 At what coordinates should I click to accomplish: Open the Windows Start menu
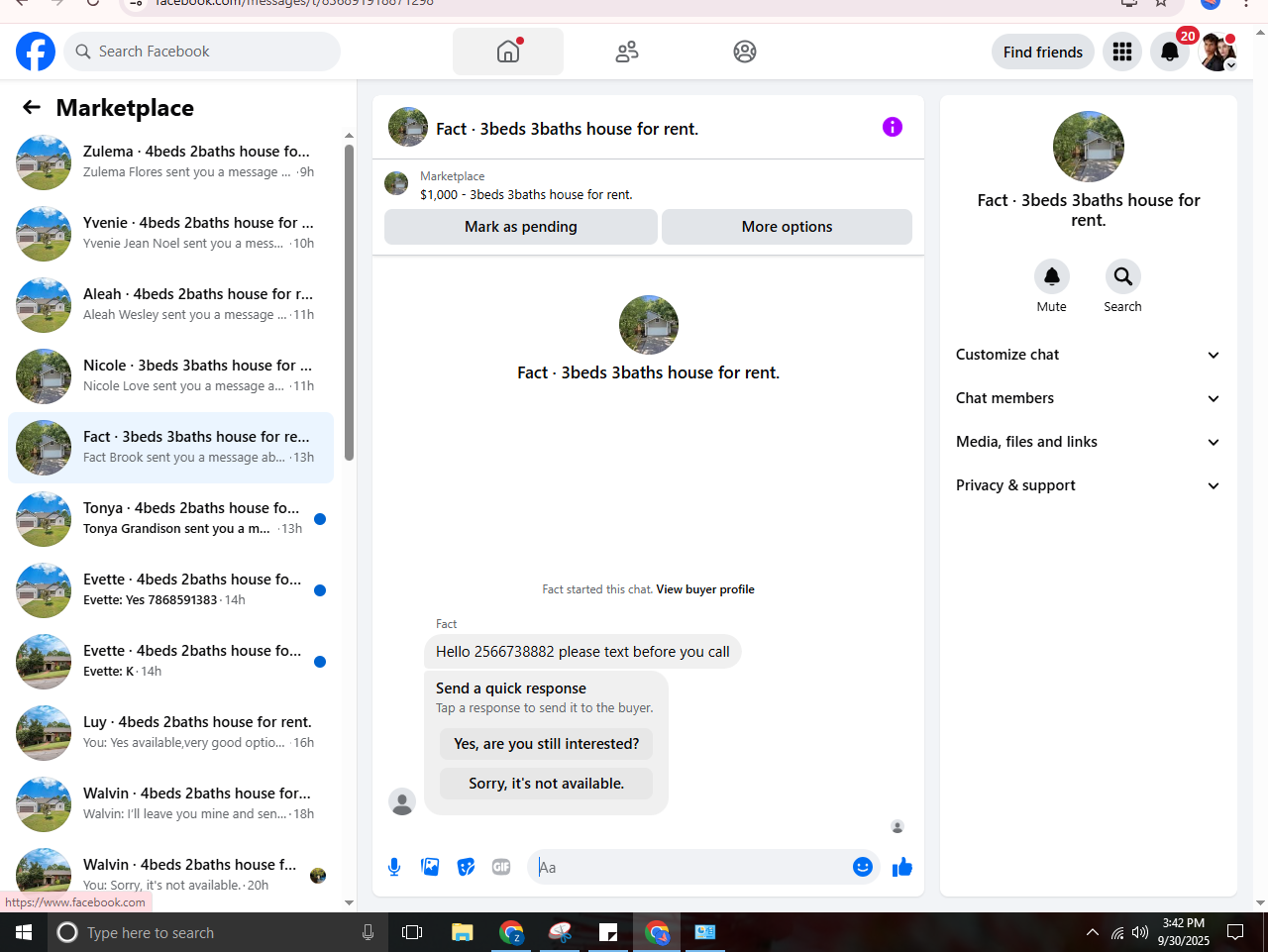tap(24, 932)
